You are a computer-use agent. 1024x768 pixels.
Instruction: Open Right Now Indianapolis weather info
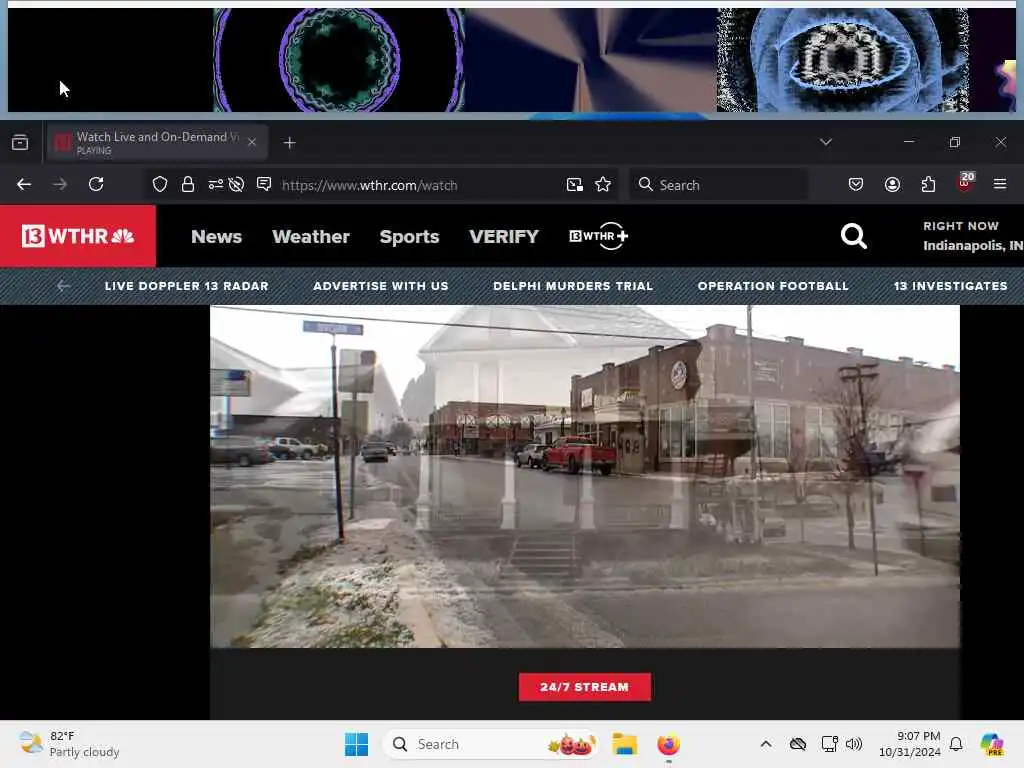tap(972, 236)
